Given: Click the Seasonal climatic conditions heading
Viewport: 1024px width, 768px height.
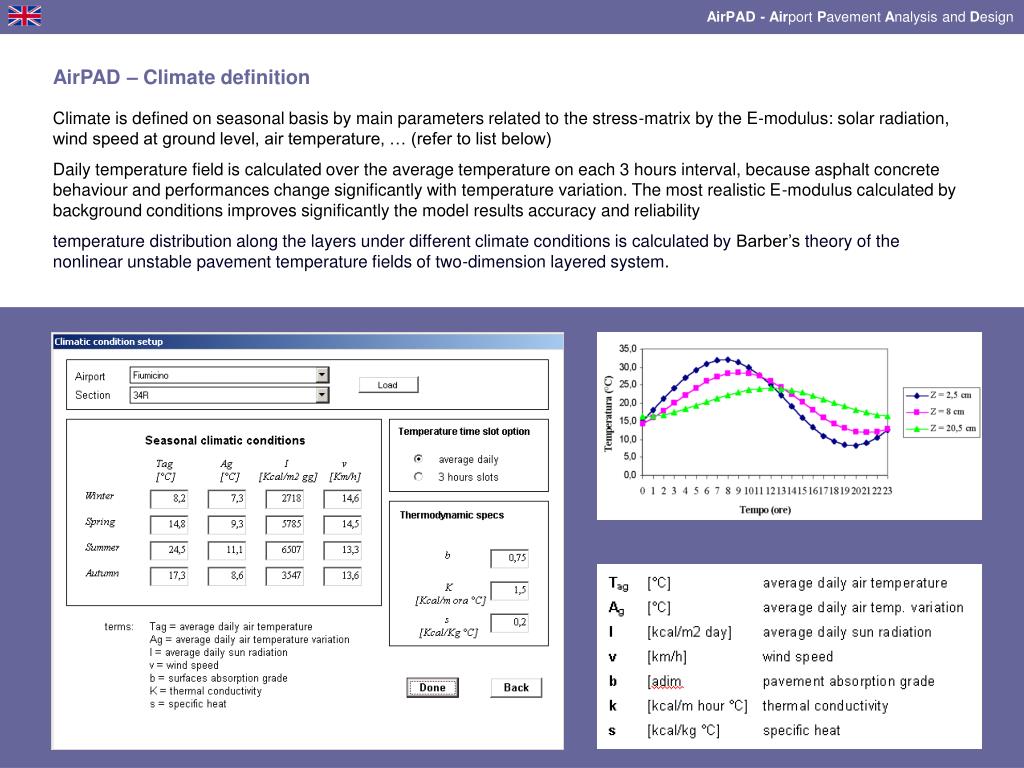Looking at the screenshot, I should pyautogui.click(x=225, y=441).
